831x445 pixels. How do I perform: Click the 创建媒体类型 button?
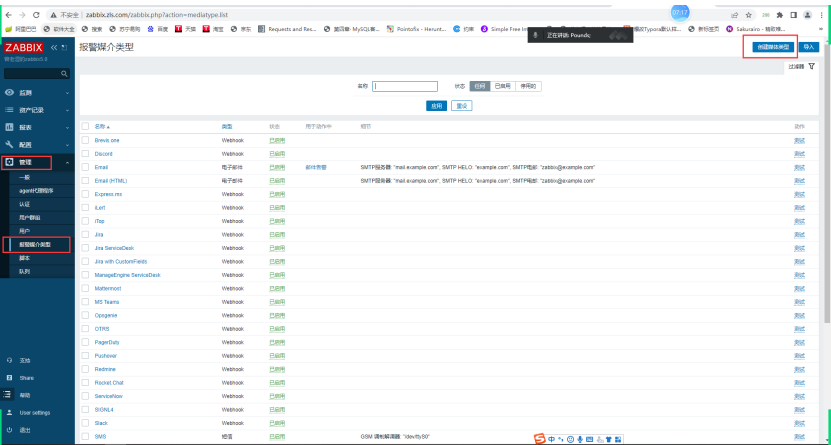click(774, 47)
